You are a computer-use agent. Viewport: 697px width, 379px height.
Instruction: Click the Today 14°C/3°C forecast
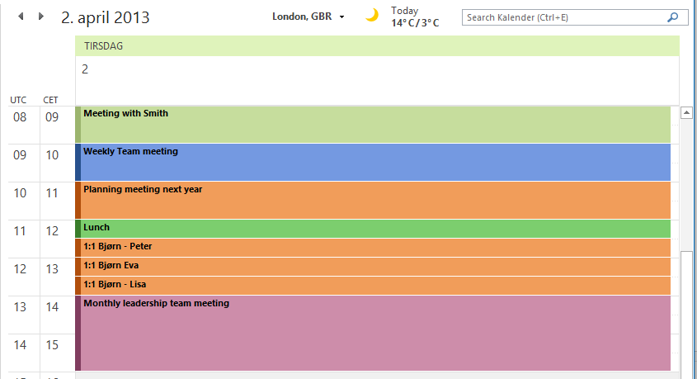click(x=415, y=17)
